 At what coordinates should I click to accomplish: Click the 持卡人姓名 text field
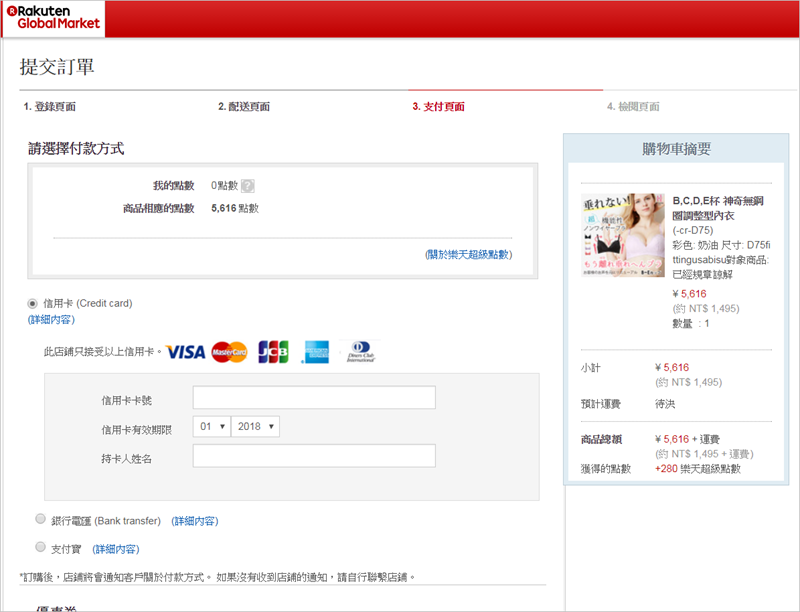point(314,457)
